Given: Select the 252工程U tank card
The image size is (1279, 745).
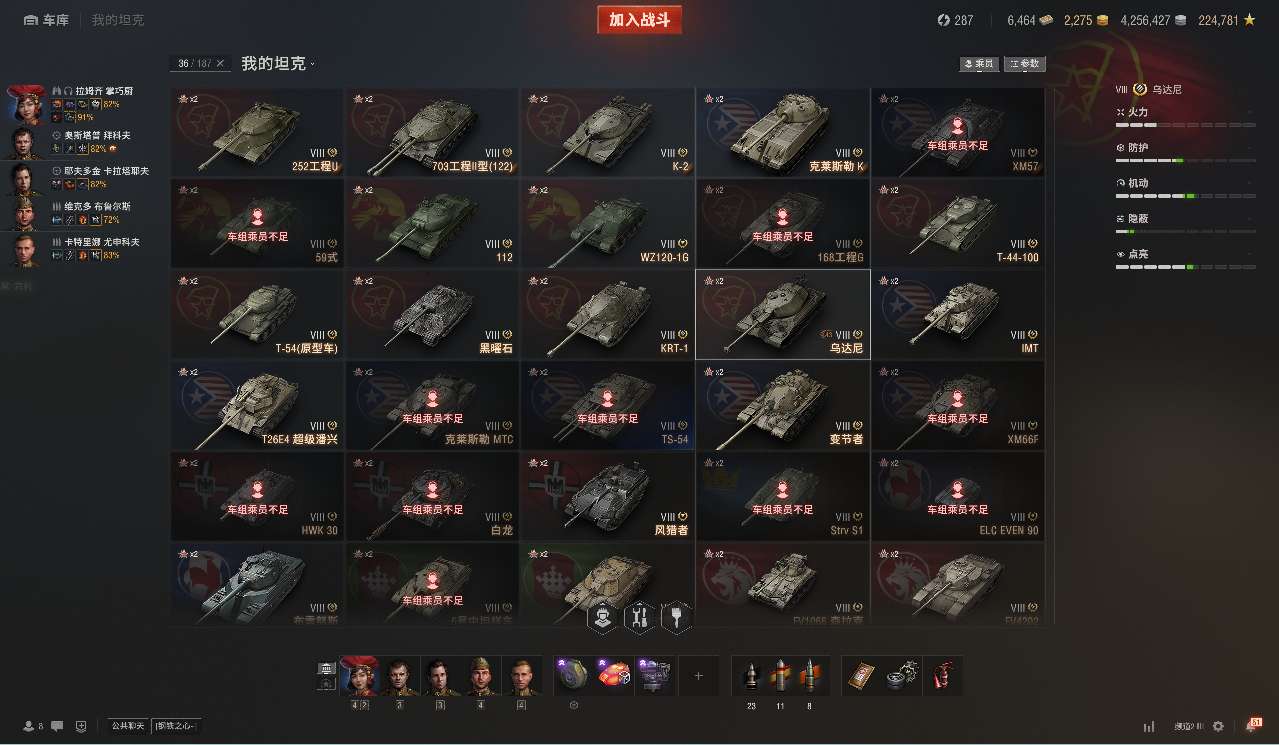Looking at the screenshot, I should point(257,132).
